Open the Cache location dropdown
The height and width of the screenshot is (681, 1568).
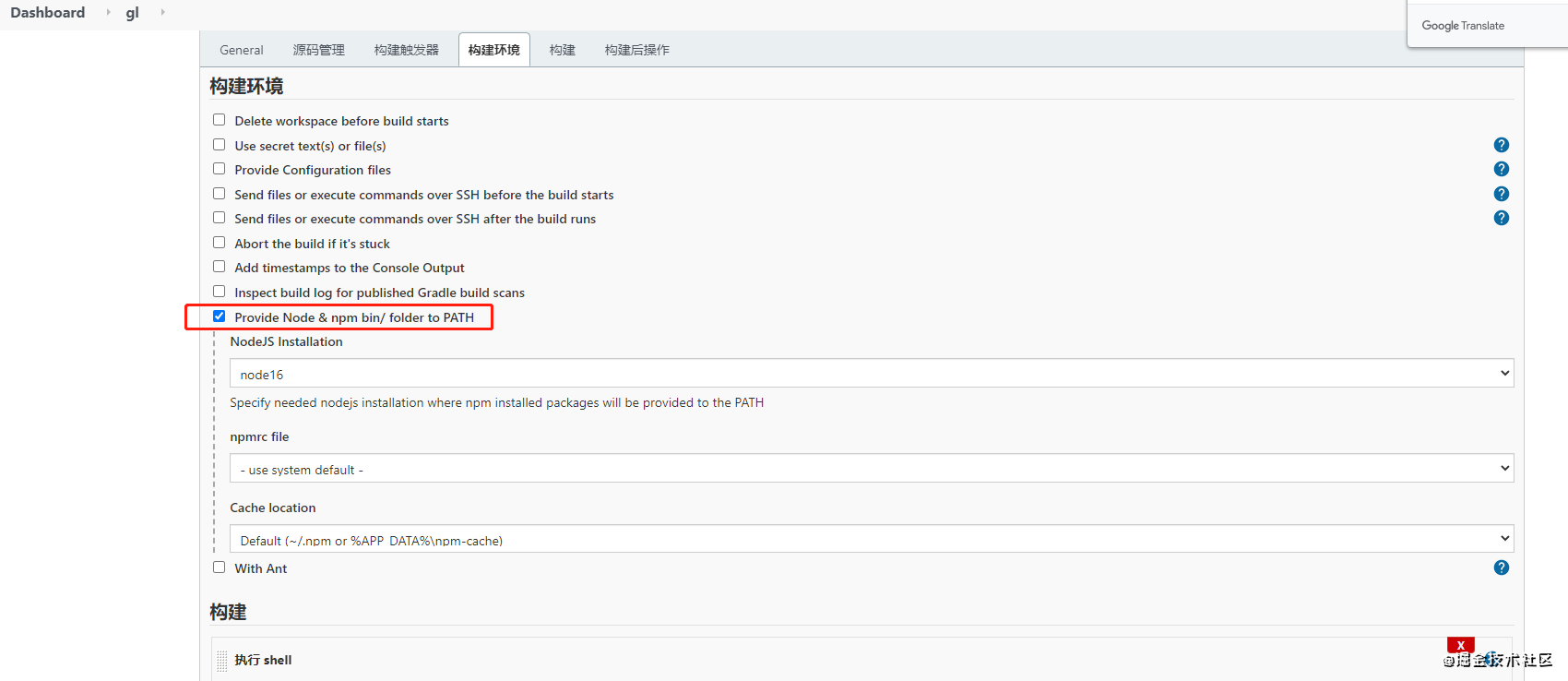[871, 539]
